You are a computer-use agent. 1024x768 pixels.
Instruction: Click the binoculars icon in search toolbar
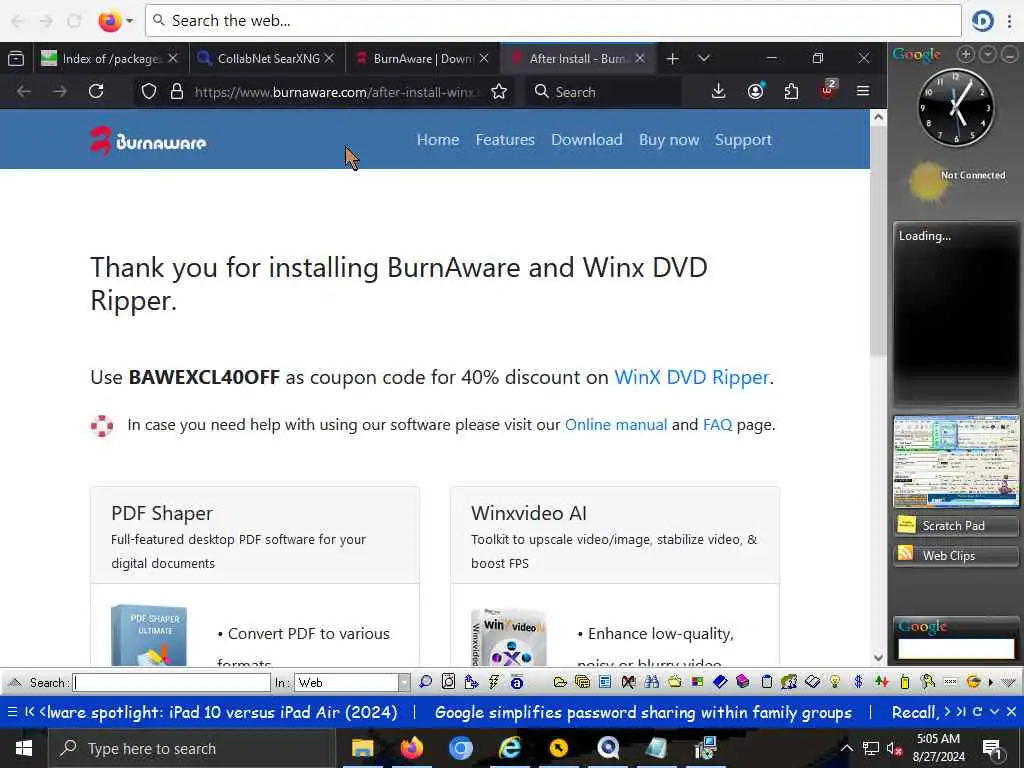[651, 682]
